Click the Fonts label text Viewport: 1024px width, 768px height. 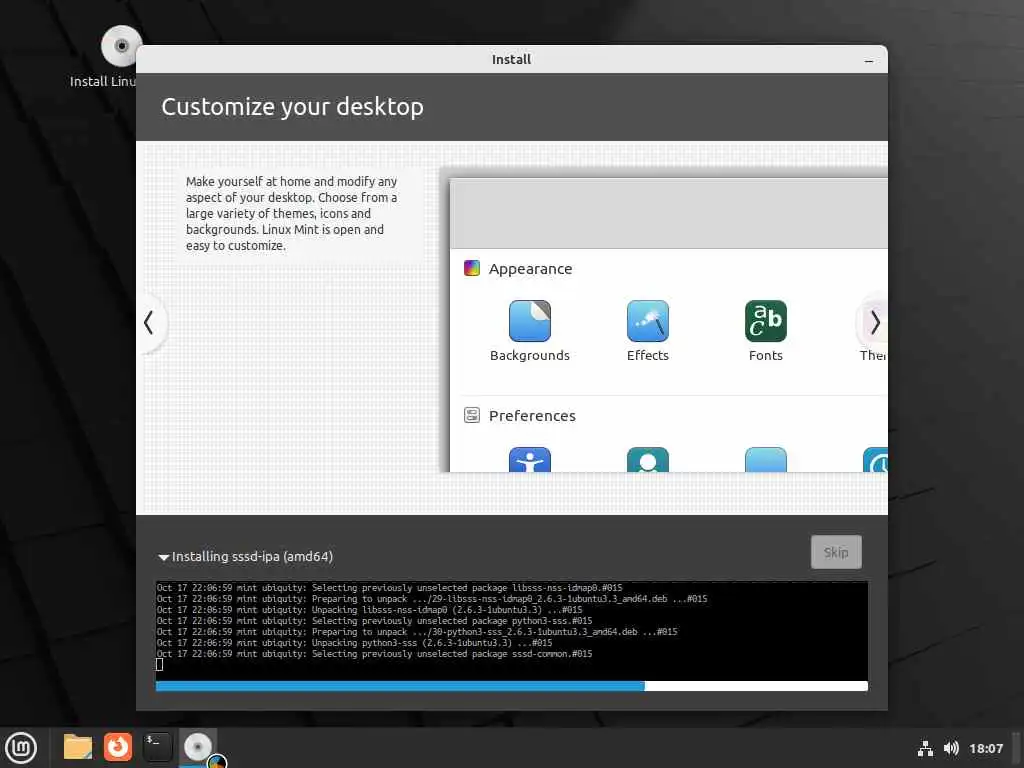(x=765, y=355)
